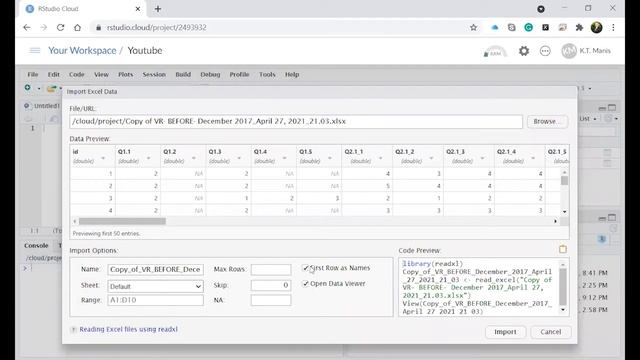
Task: Open the Q2.1_1 column type dropdown
Action: pos(380,158)
